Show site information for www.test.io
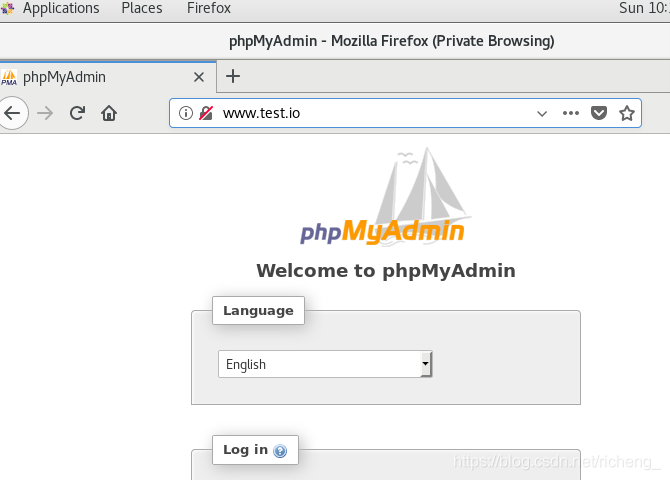670x480 pixels. coord(185,113)
